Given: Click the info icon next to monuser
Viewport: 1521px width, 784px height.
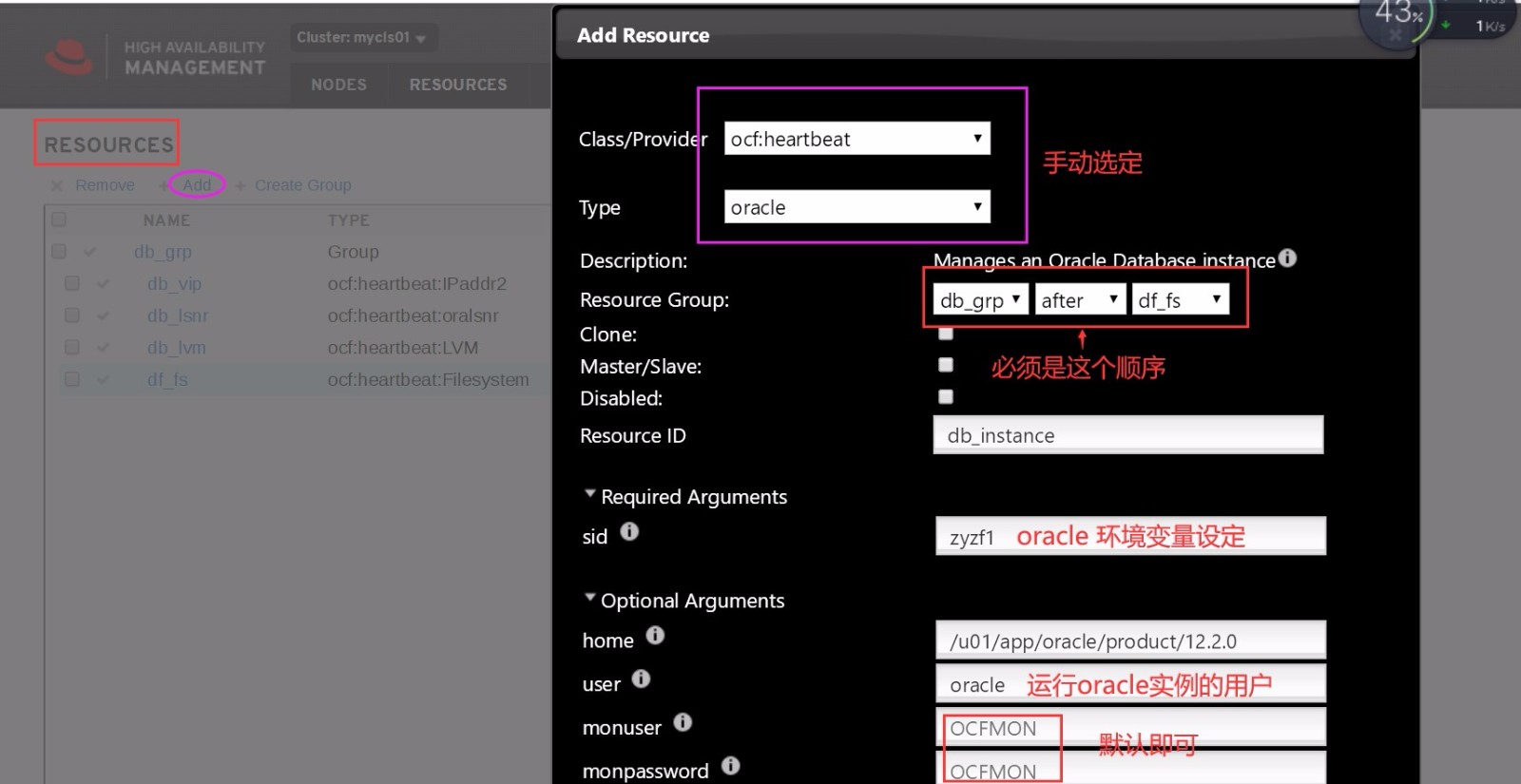Looking at the screenshot, I should [x=683, y=722].
